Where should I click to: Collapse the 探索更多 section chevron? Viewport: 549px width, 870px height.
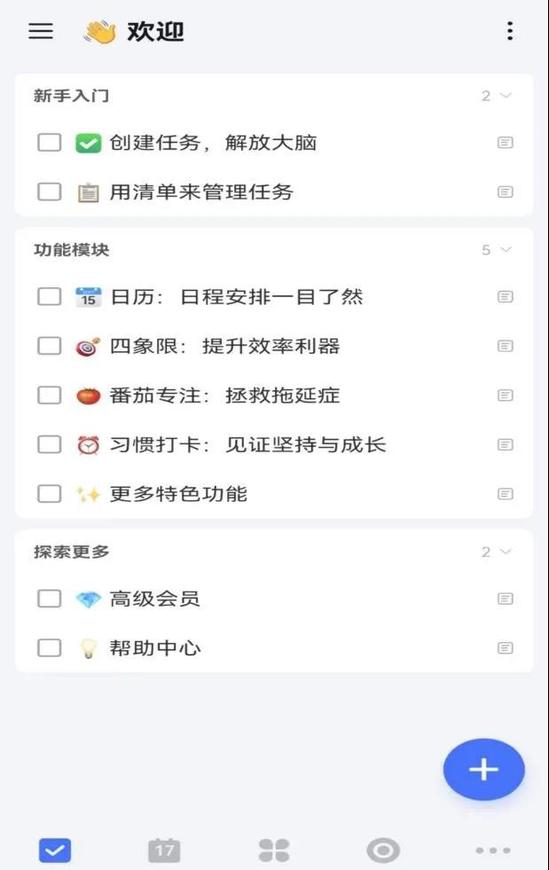(505, 552)
